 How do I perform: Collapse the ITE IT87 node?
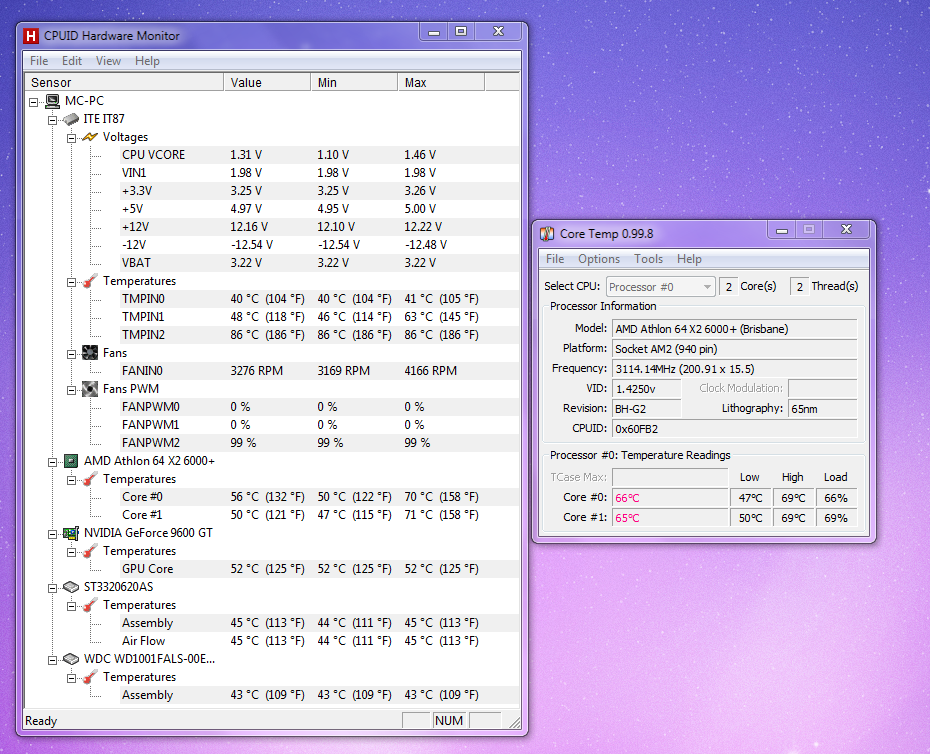tap(52, 120)
